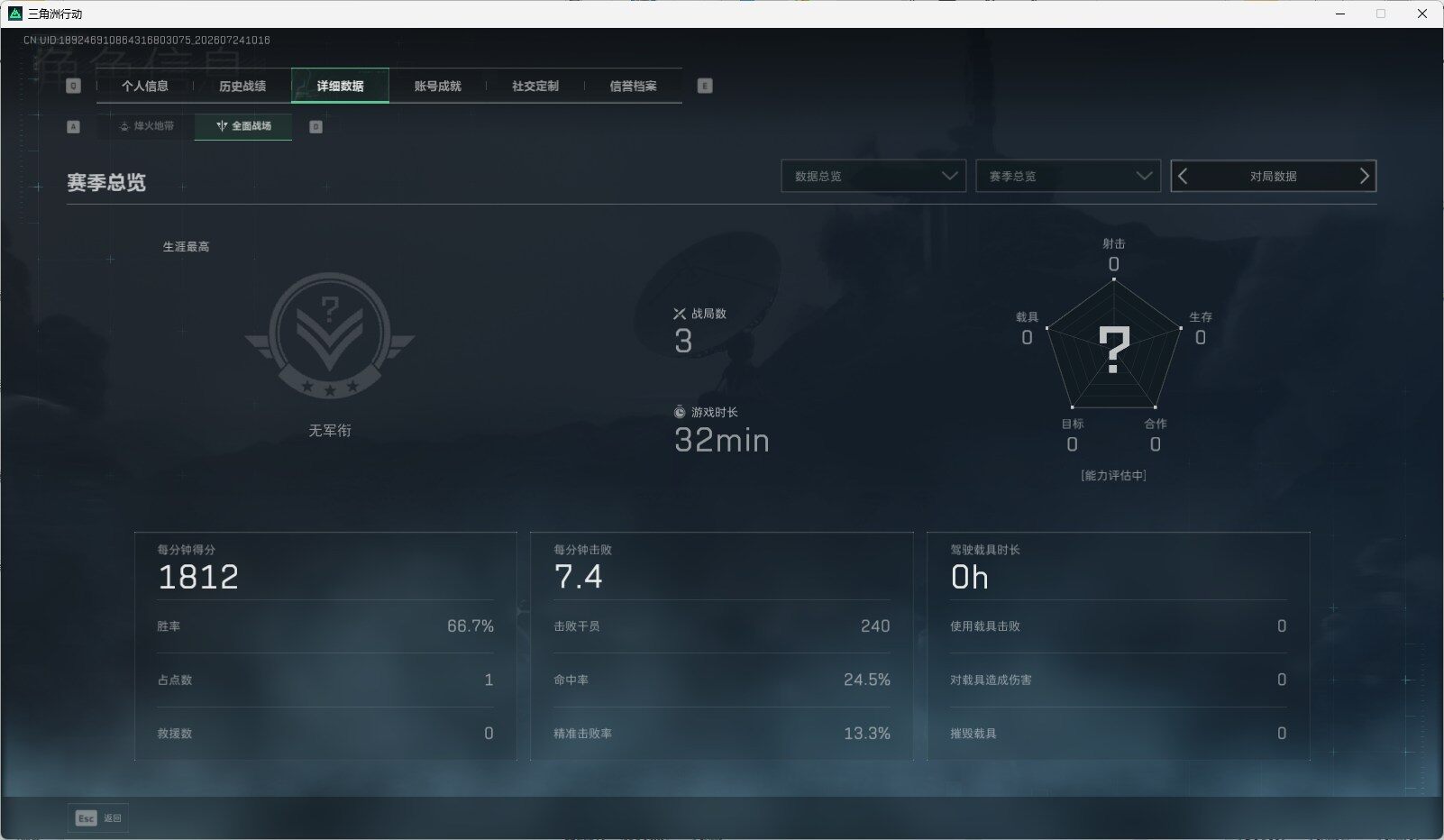Go to the 社交定制 tab
Screen dimensions: 1444x840
535,86
